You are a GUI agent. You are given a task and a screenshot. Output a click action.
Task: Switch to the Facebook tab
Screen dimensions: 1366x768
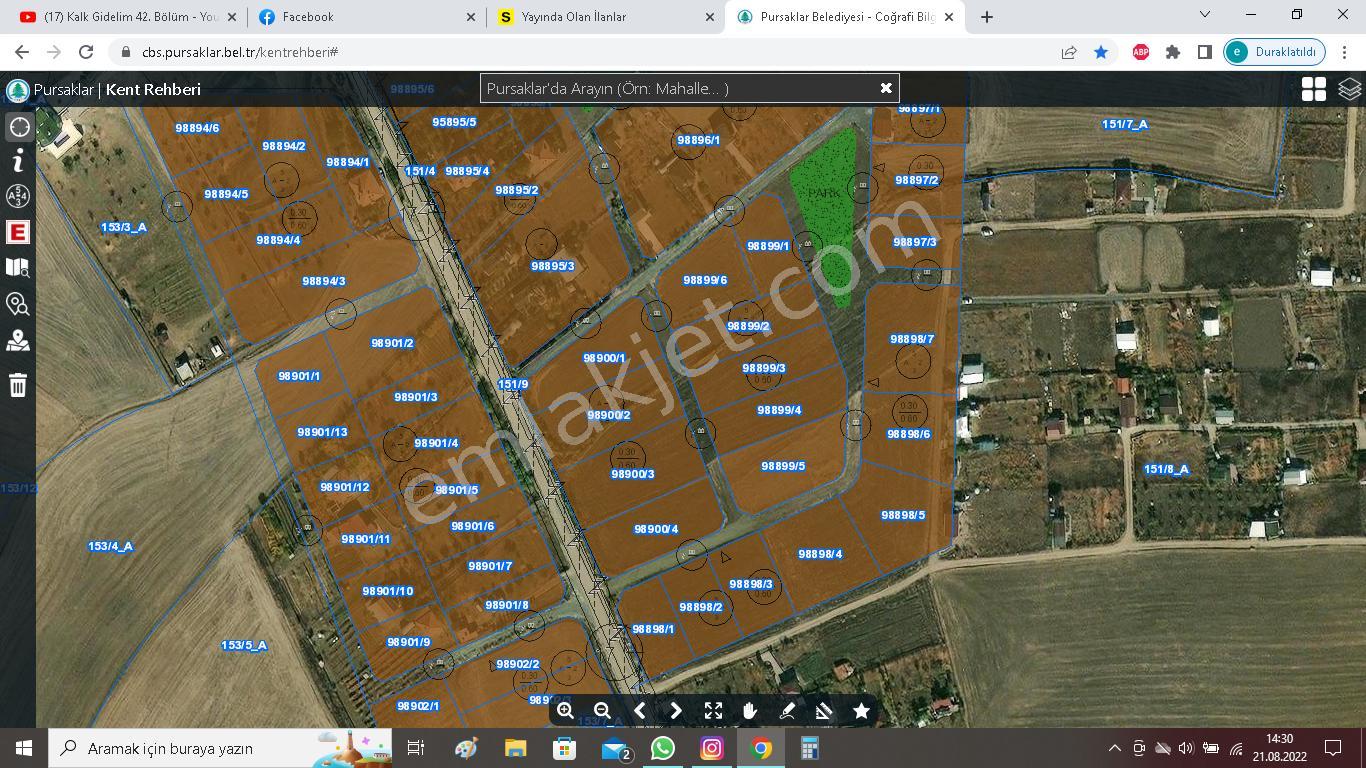(x=367, y=17)
